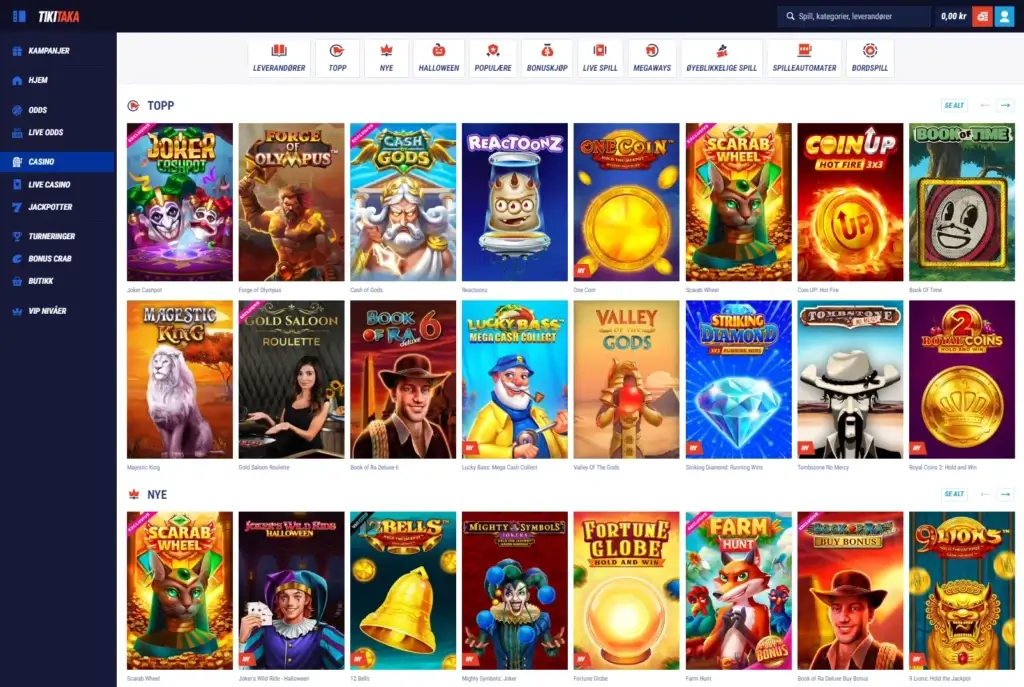1024x687 pixels.
Task: Open the Book of Ra Buy Bonus thumbnail
Action: pyautogui.click(x=850, y=591)
